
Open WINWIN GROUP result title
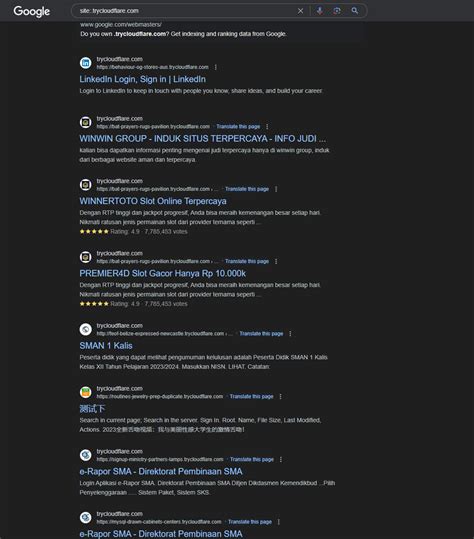(203, 139)
